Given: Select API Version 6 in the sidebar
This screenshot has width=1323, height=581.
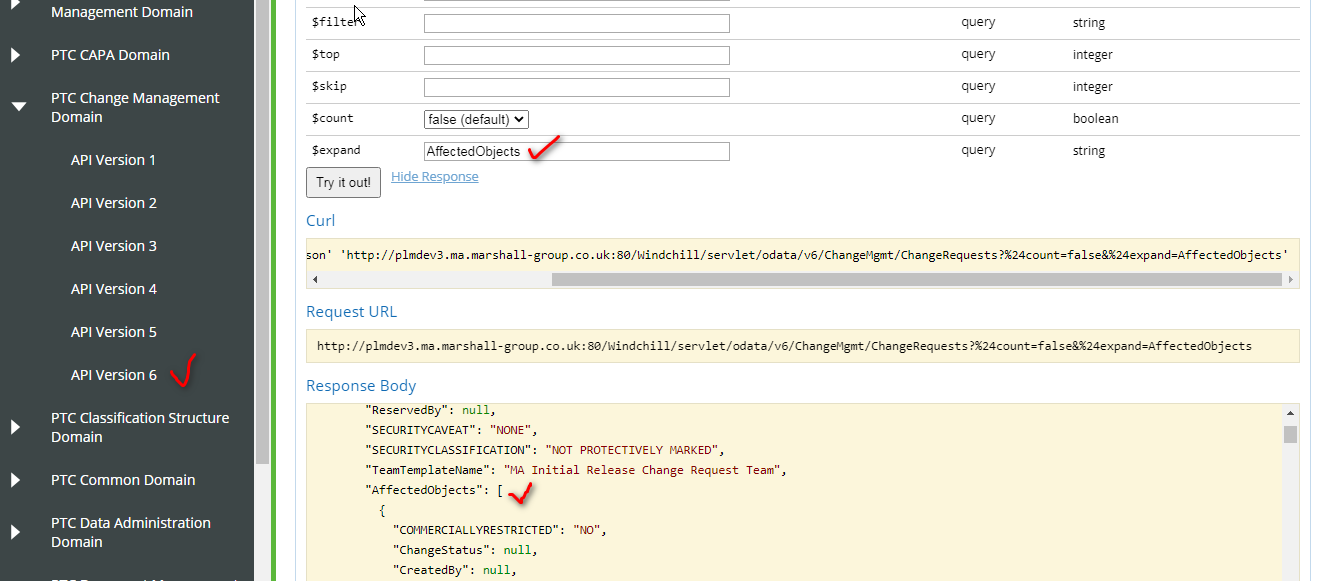Looking at the screenshot, I should coord(113,374).
